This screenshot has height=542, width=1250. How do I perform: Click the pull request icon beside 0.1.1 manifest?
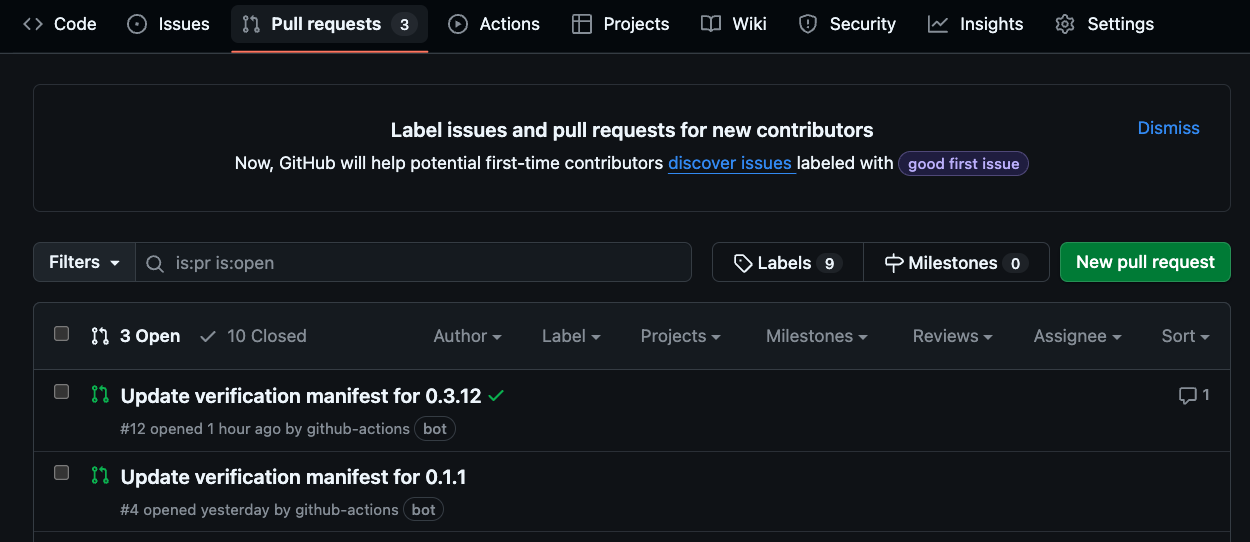pyautogui.click(x=100, y=476)
